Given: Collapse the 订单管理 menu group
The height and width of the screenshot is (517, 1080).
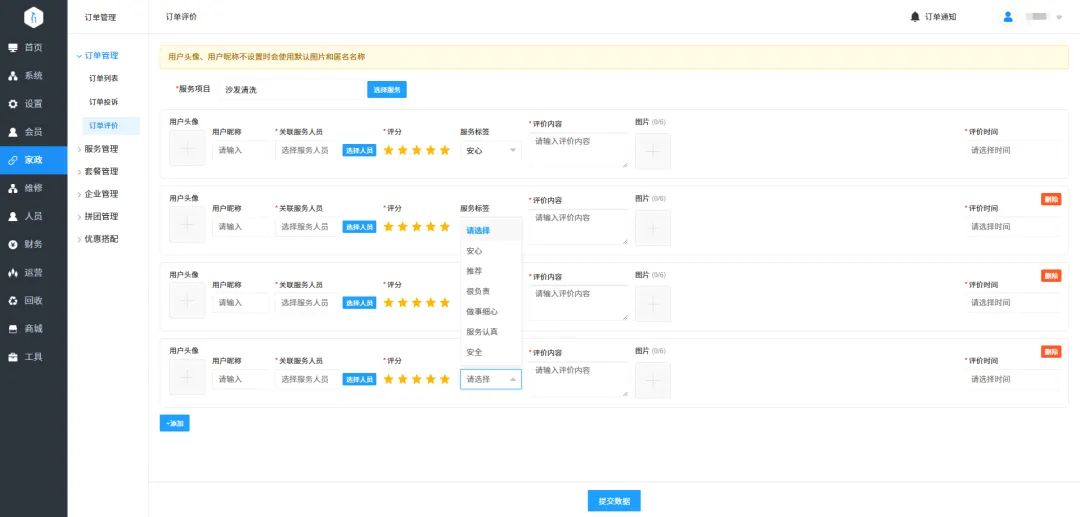Looking at the screenshot, I should tap(97, 56).
